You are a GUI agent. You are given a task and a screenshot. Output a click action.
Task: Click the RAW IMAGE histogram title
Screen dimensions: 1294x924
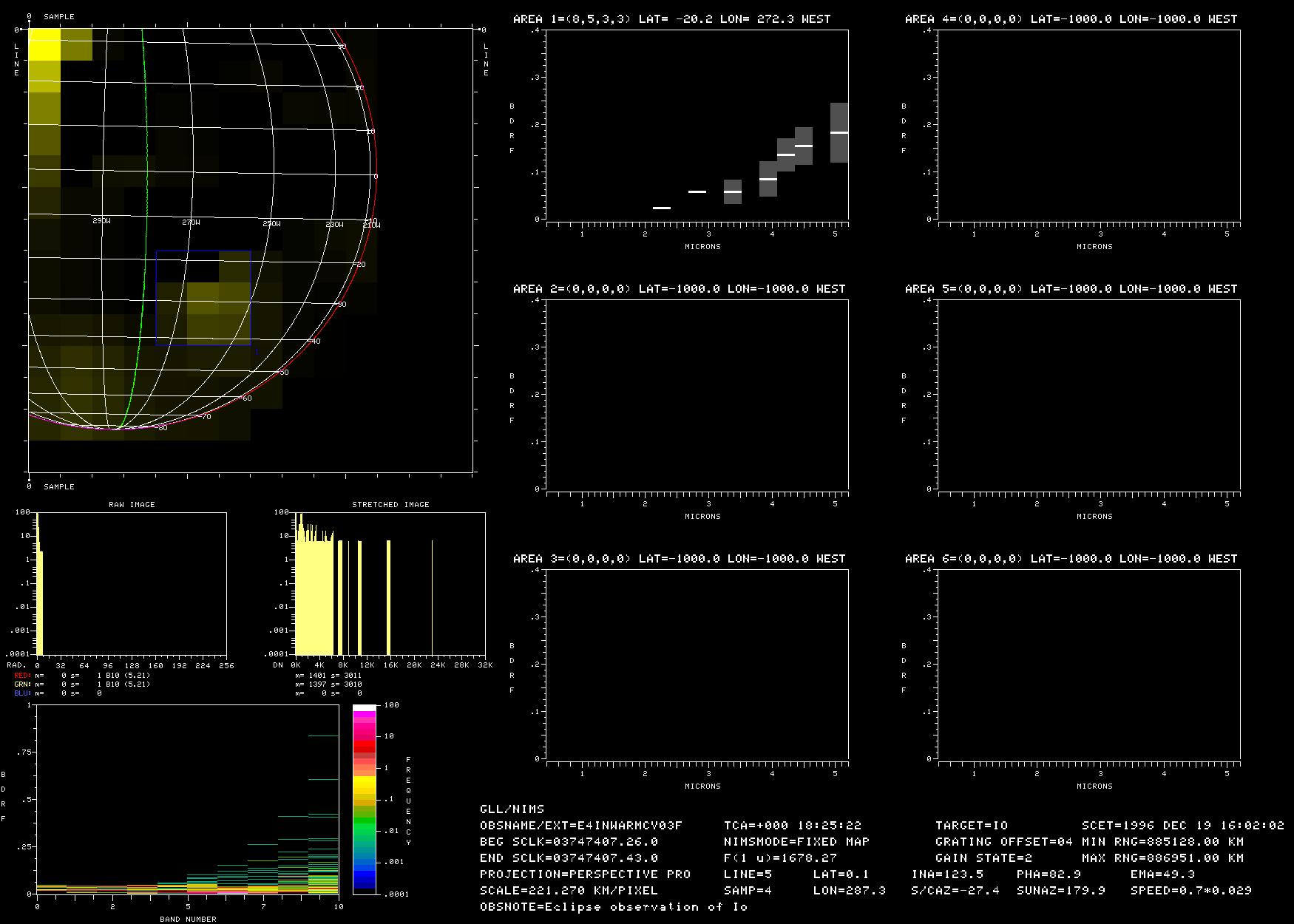click(132, 505)
